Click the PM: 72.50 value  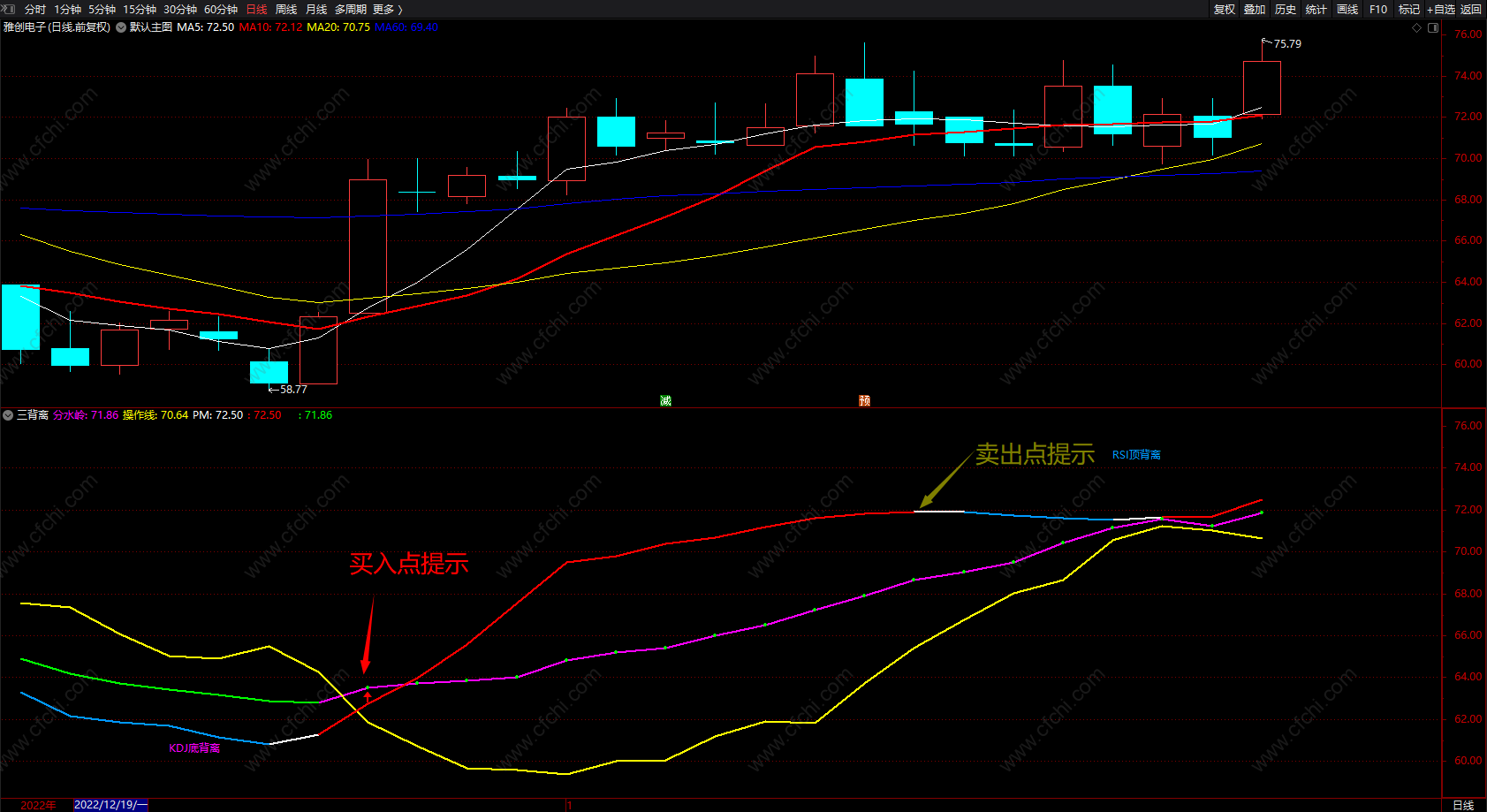click(217, 415)
